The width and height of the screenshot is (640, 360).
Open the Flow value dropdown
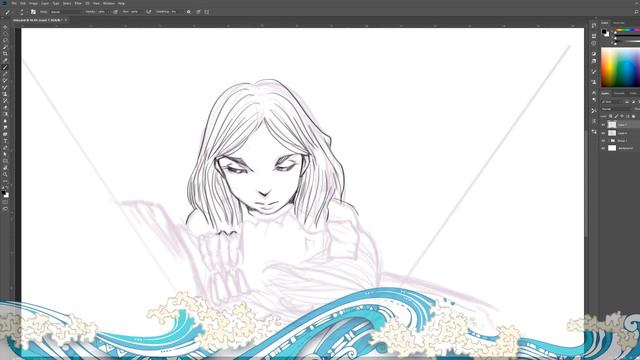pos(141,12)
